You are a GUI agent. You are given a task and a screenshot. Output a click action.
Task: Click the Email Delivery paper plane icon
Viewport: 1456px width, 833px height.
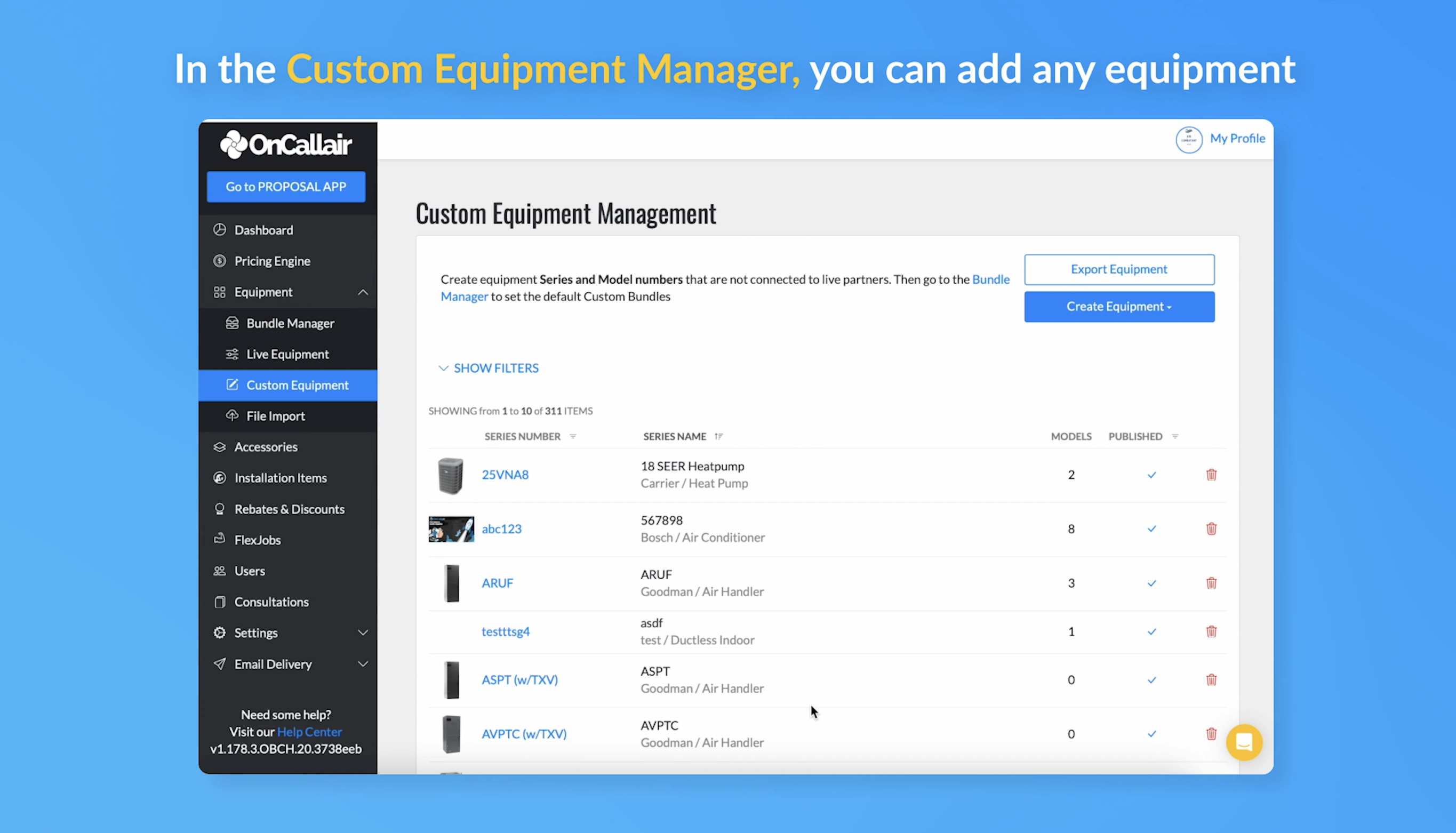220,663
